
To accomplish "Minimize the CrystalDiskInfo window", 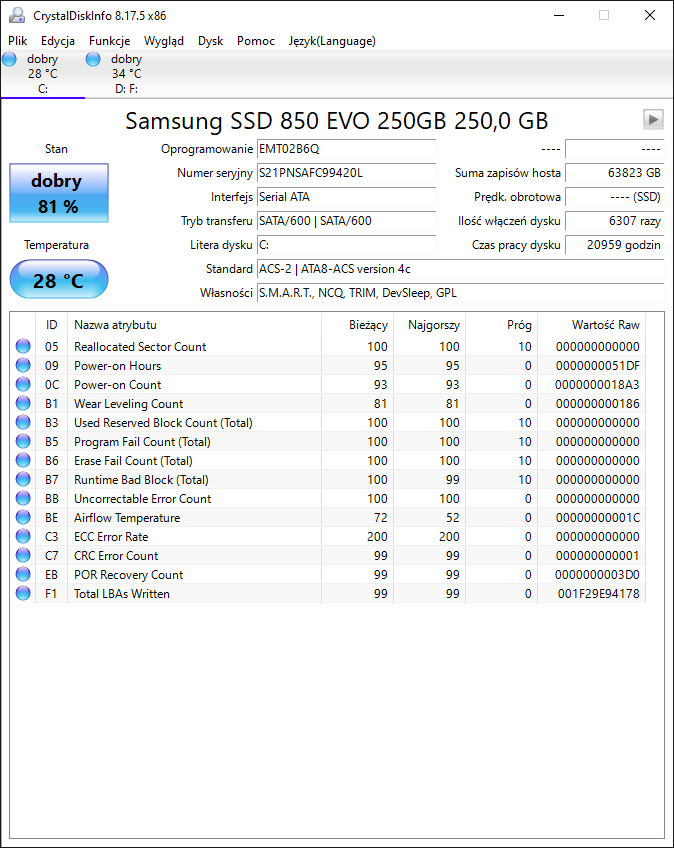I will (559, 15).
